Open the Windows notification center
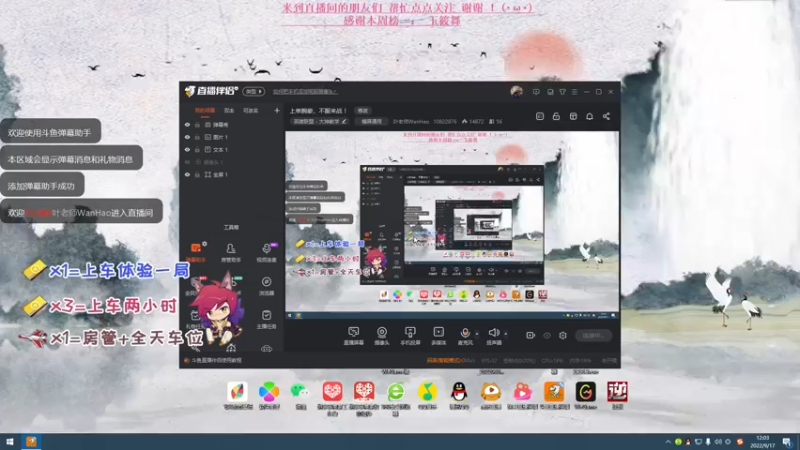Screen dimensions: 800x450 click(x=787, y=442)
